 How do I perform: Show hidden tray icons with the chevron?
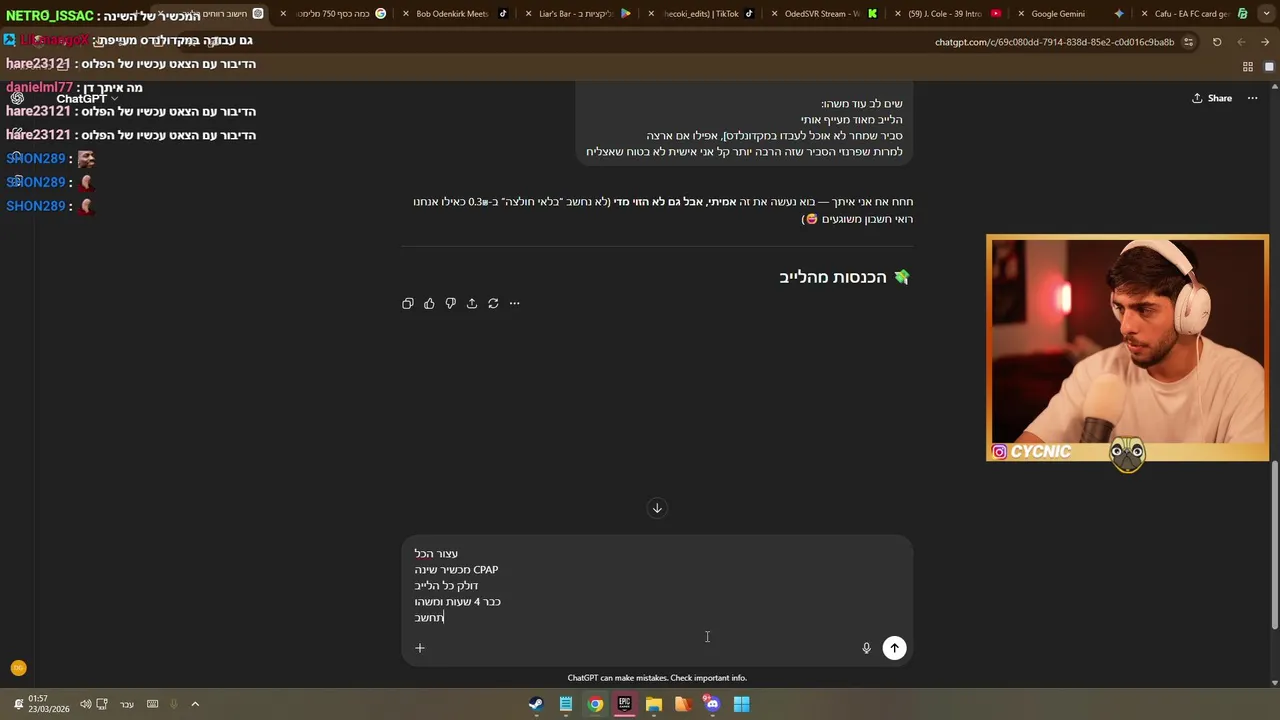pos(195,704)
